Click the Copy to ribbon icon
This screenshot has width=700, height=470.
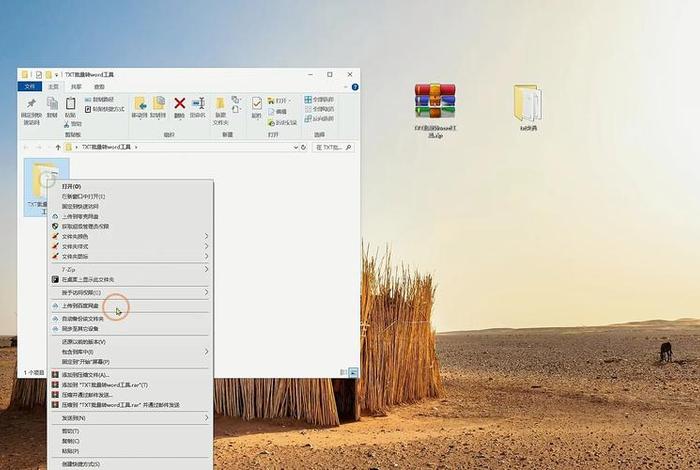tap(158, 108)
